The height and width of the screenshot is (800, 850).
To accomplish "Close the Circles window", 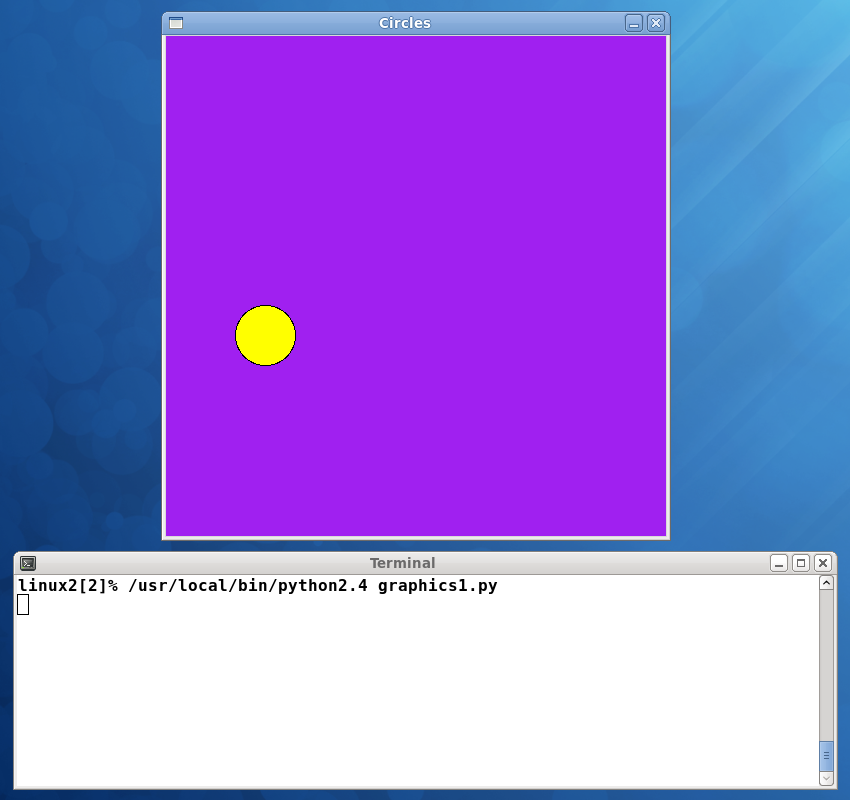I will pyautogui.click(x=656, y=23).
